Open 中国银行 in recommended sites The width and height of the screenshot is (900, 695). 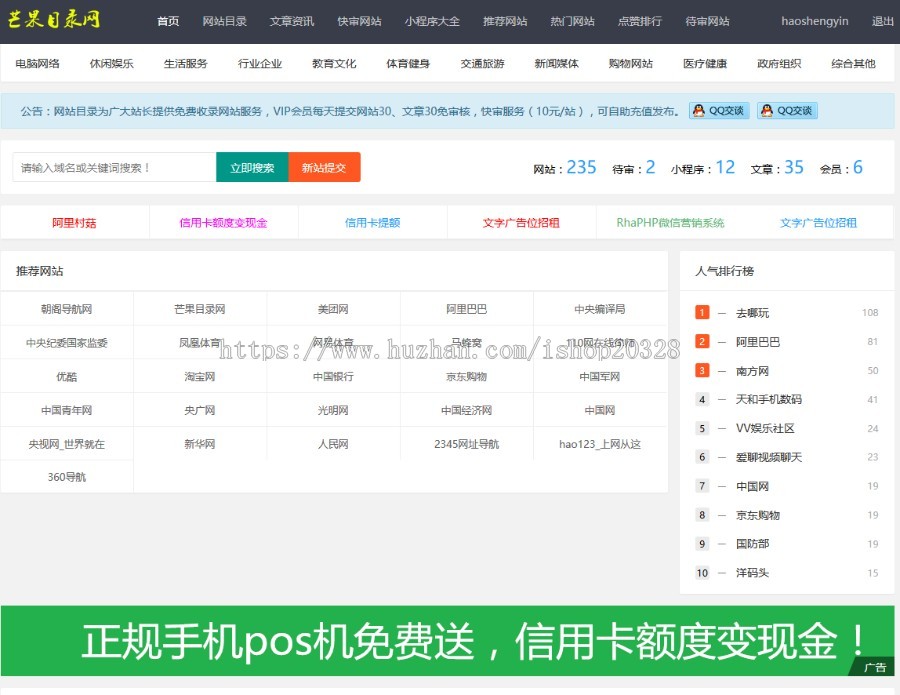(x=333, y=376)
